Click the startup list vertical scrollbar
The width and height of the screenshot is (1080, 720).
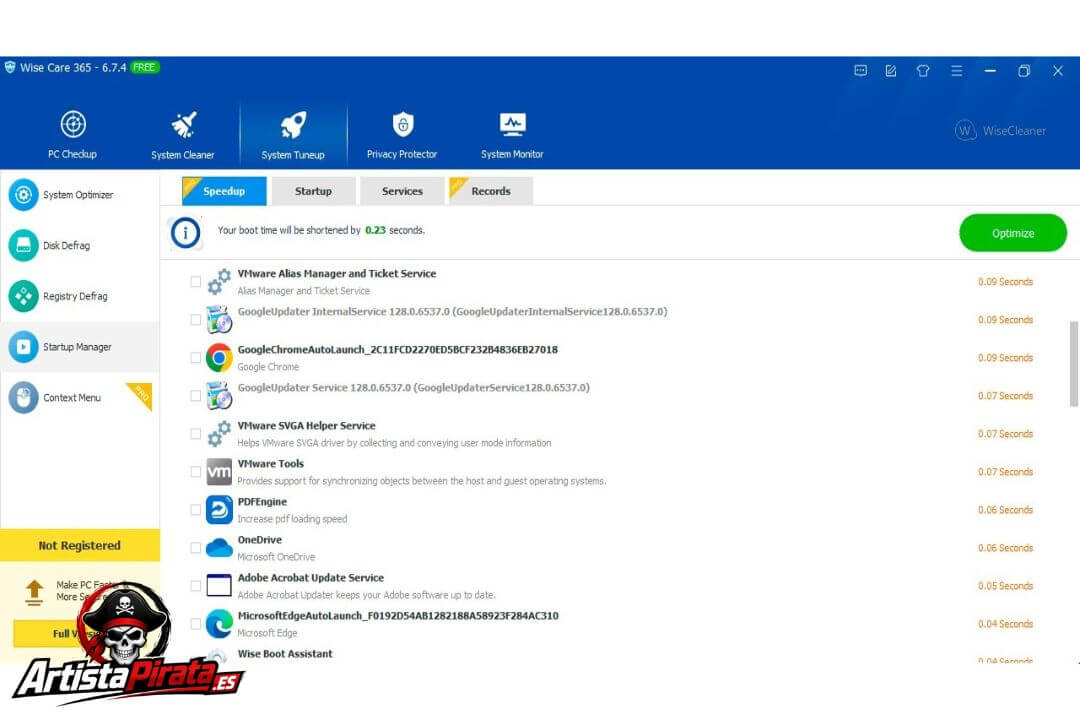click(x=1073, y=363)
